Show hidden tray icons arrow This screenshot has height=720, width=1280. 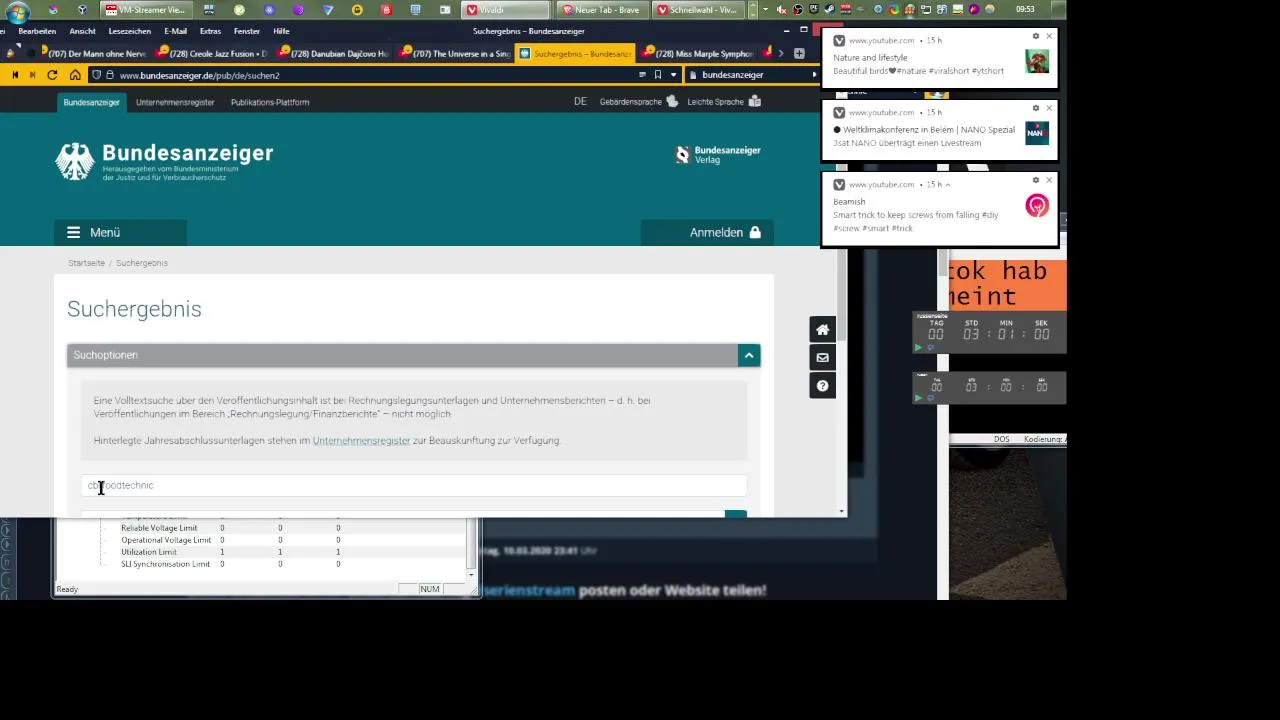click(765, 9)
